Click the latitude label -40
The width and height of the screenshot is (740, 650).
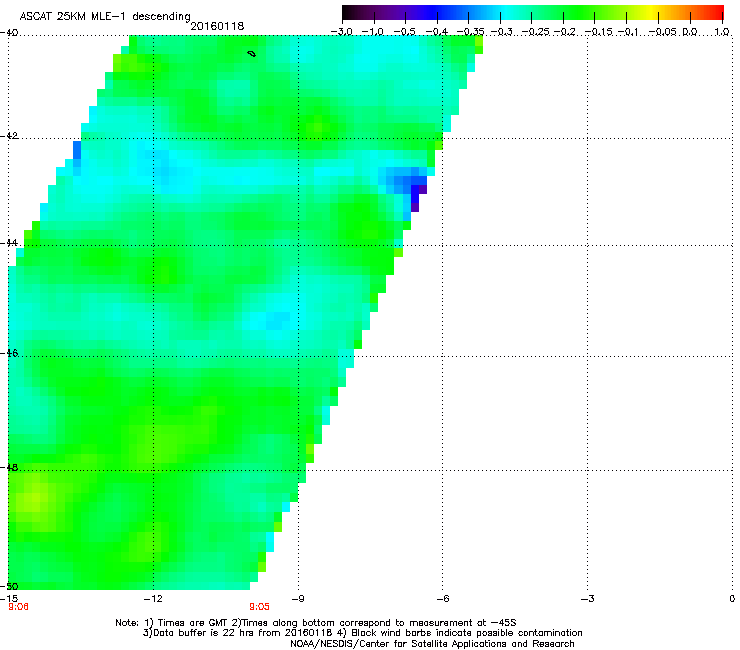coord(9,33)
